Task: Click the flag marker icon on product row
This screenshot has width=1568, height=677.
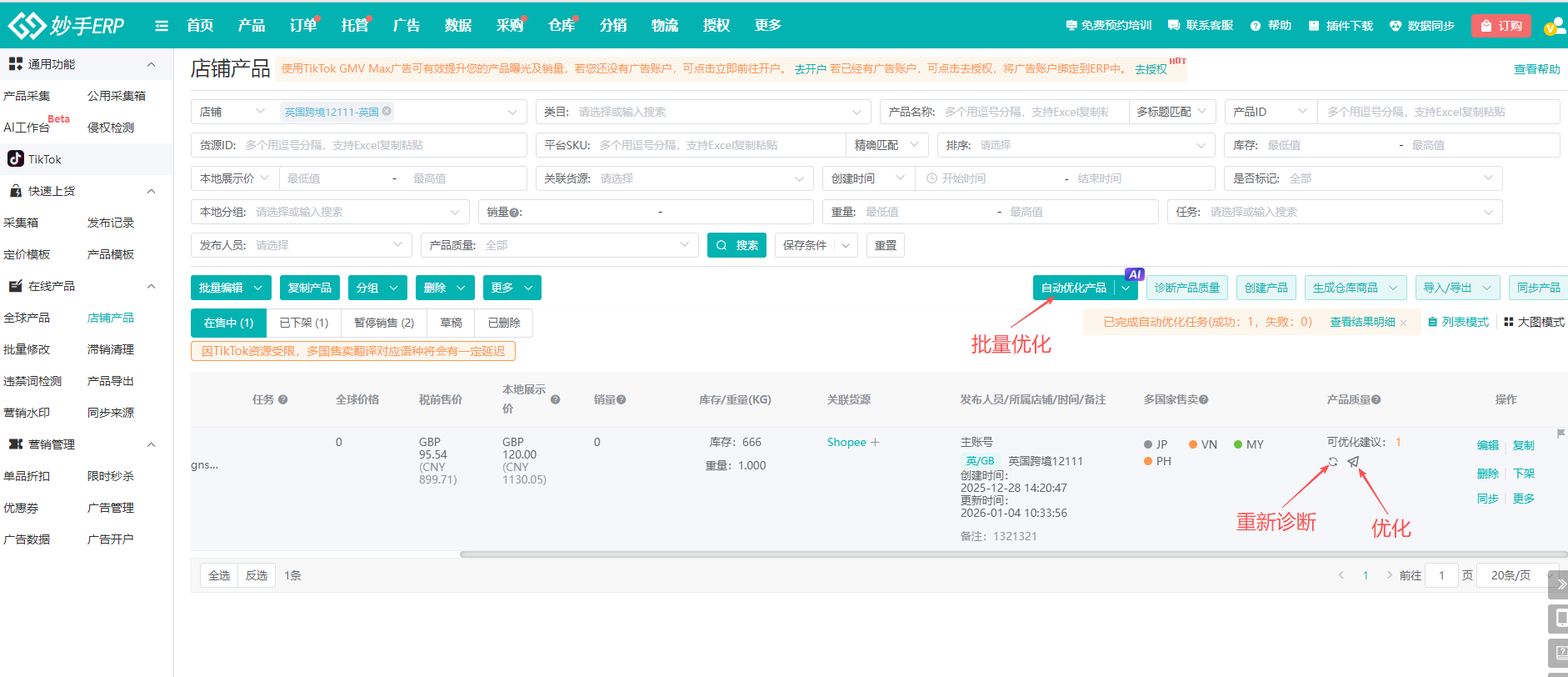Action: [x=1561, y=433]
